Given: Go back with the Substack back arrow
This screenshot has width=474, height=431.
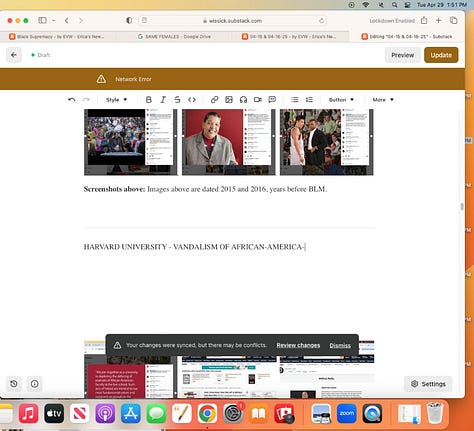Looking at the screenshot, I should pos(14,55).
